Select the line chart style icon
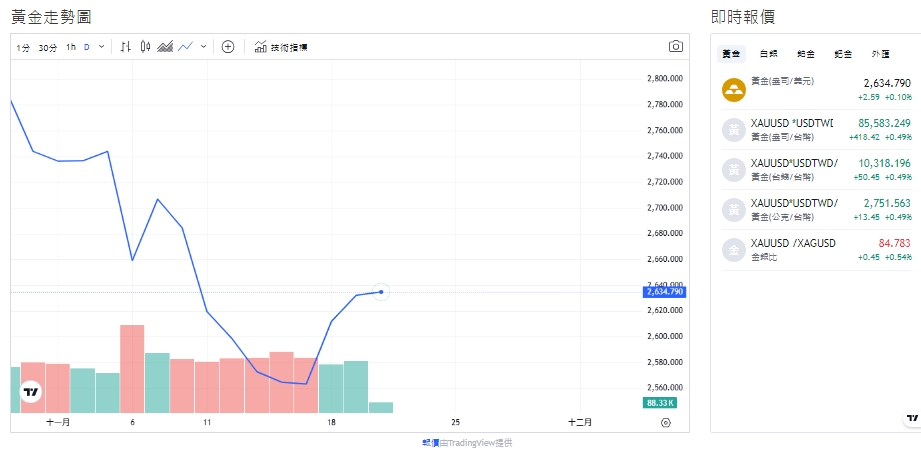Image resolution: width=921 pixels, height=455 pixels. coord(186,47)
